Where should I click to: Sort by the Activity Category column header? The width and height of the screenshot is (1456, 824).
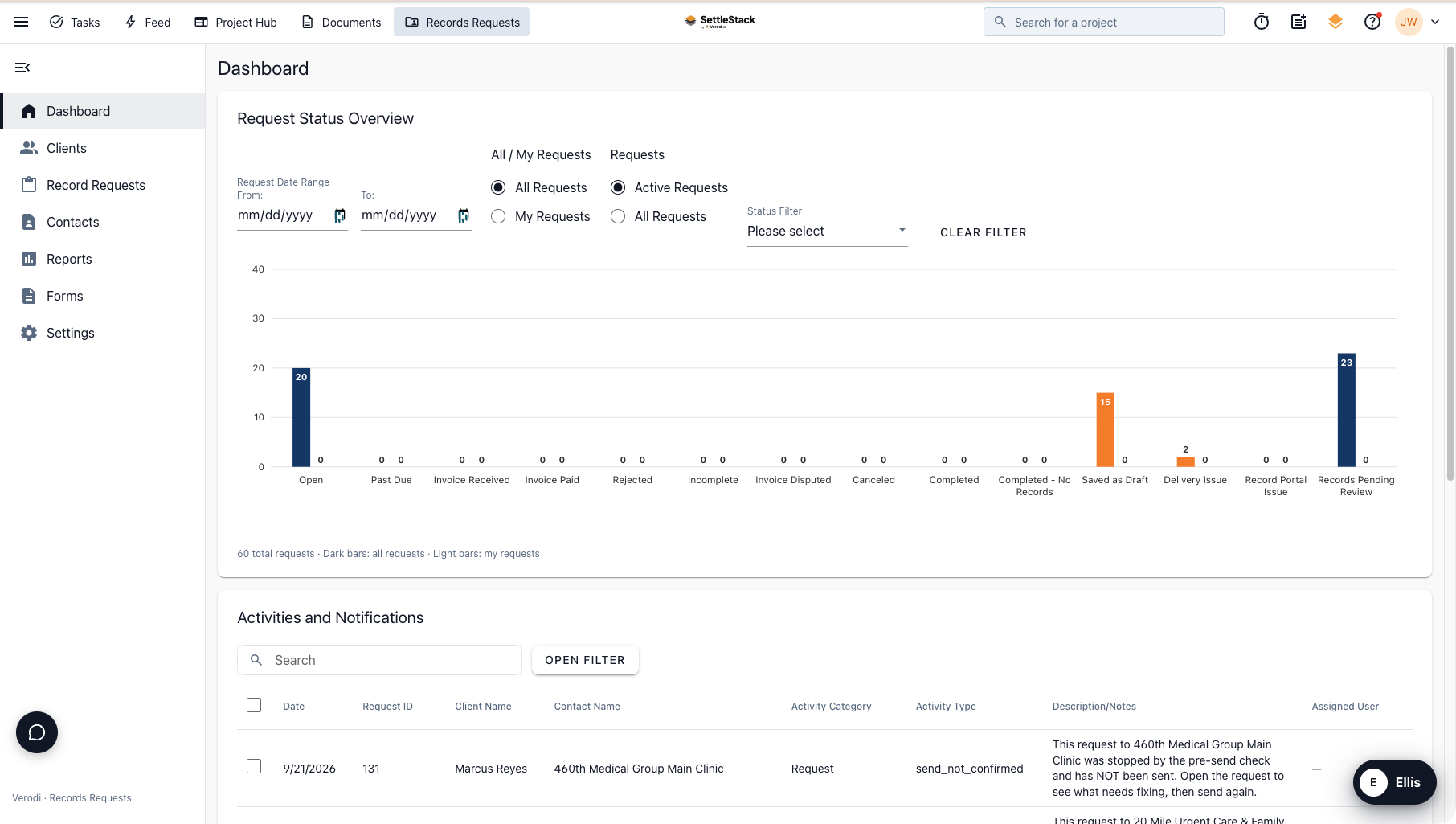pos(831,707)
